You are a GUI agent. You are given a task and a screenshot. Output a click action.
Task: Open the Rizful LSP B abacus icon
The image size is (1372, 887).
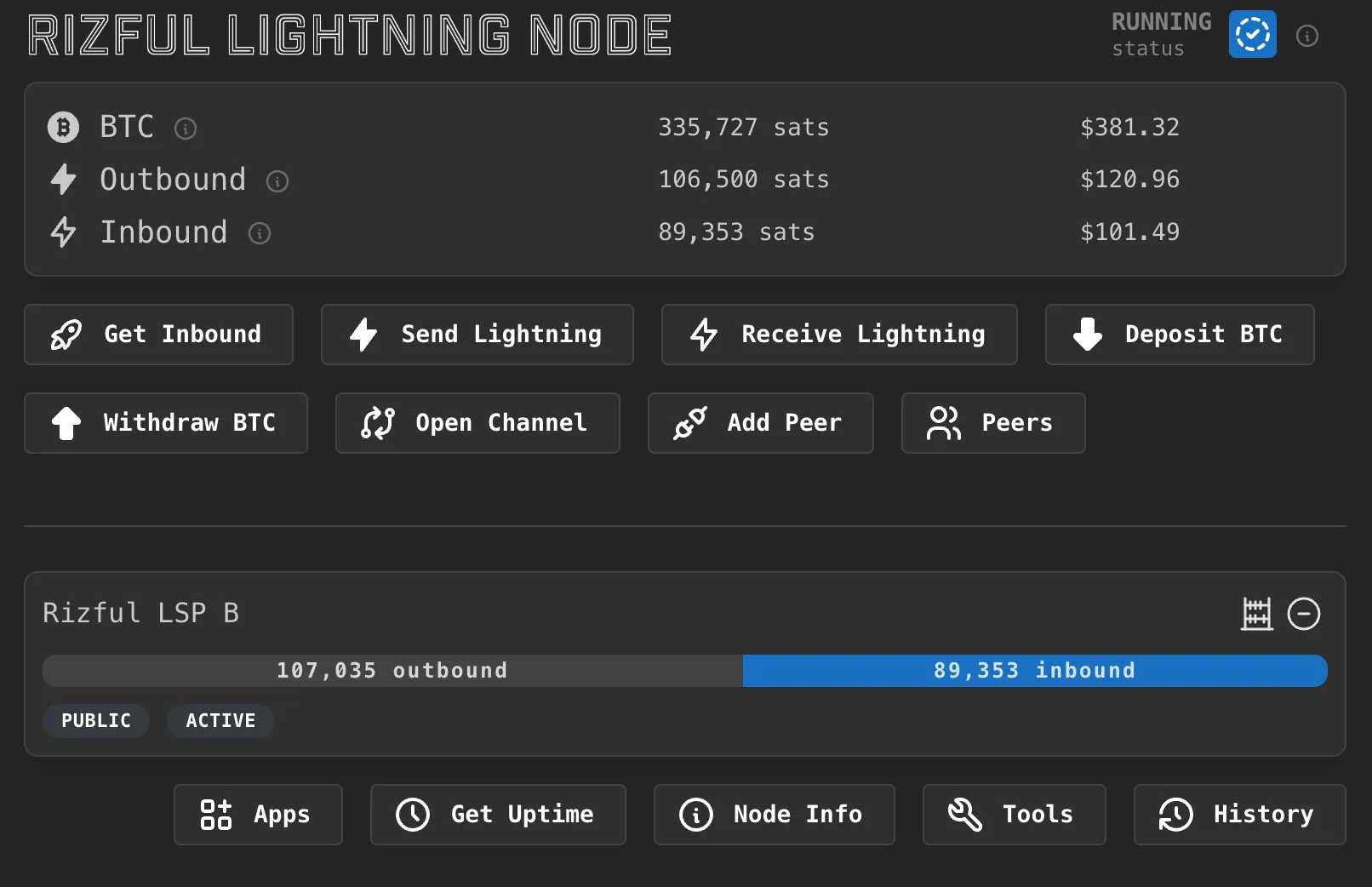click(1256, 614)
